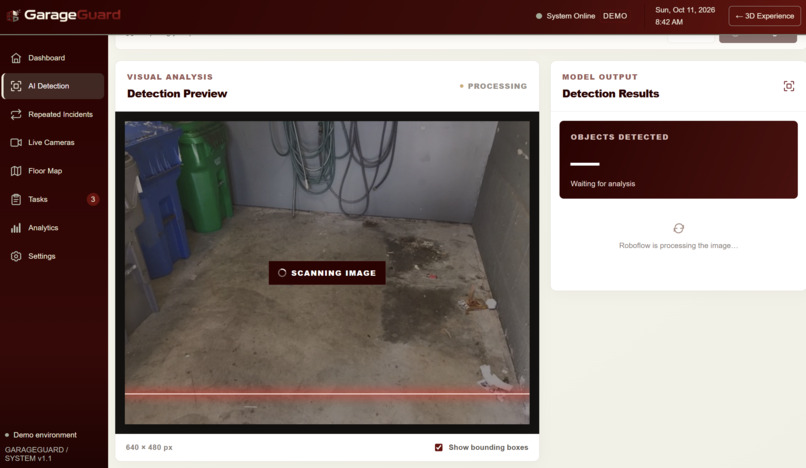Click the OBJECTS DETECTED card title
Image resolution: width=806 pixels, height=468 pixels.
(x=619, y=137)
